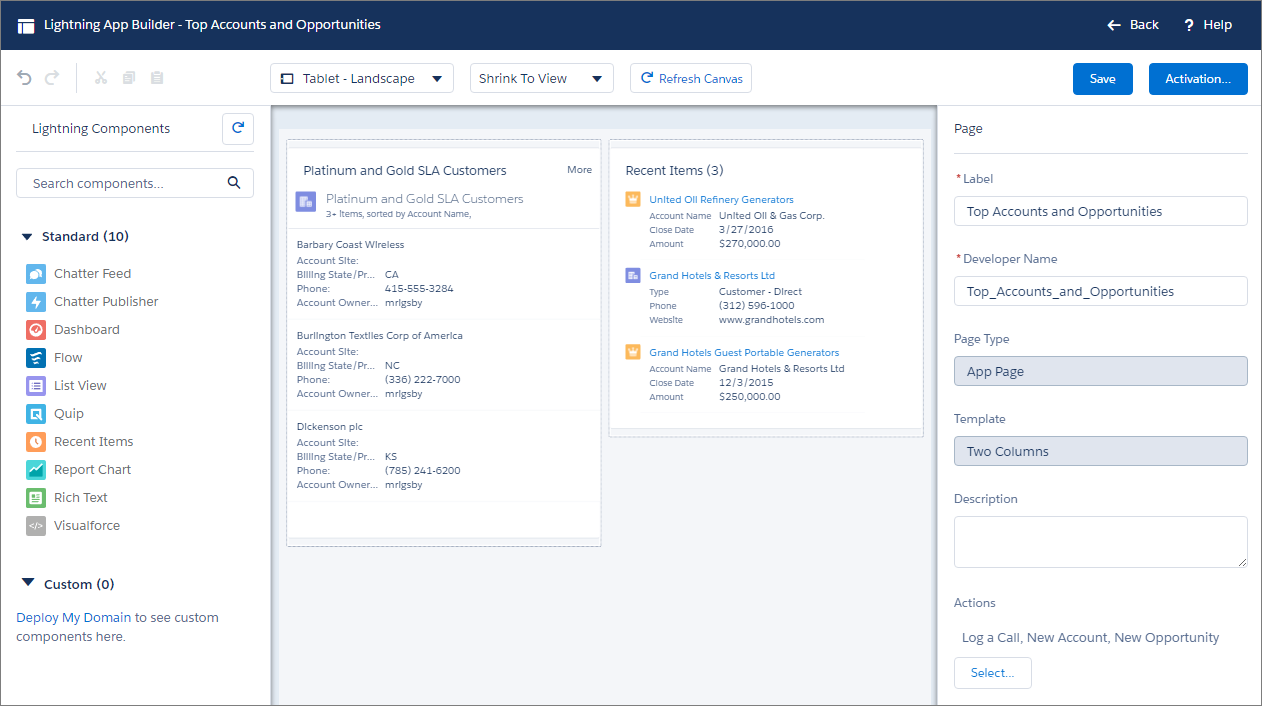The width and height of the screenshot is (1262, 706).
Task: Refresh the Lightning Components list
Action: click(238, 128)
